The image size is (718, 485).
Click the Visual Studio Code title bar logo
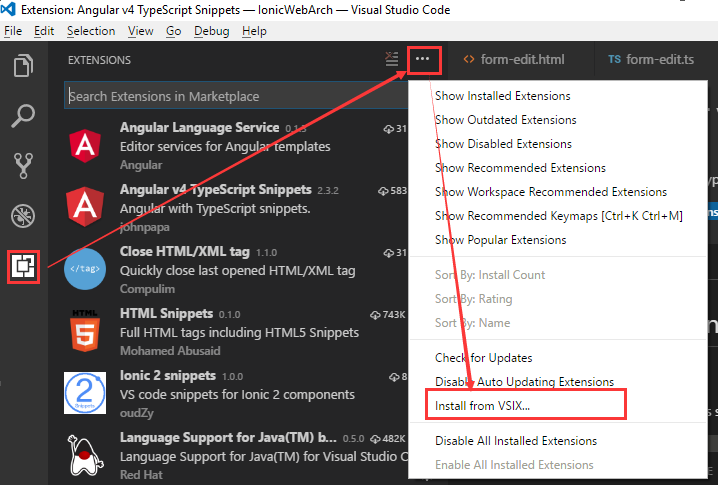[8, 9]
